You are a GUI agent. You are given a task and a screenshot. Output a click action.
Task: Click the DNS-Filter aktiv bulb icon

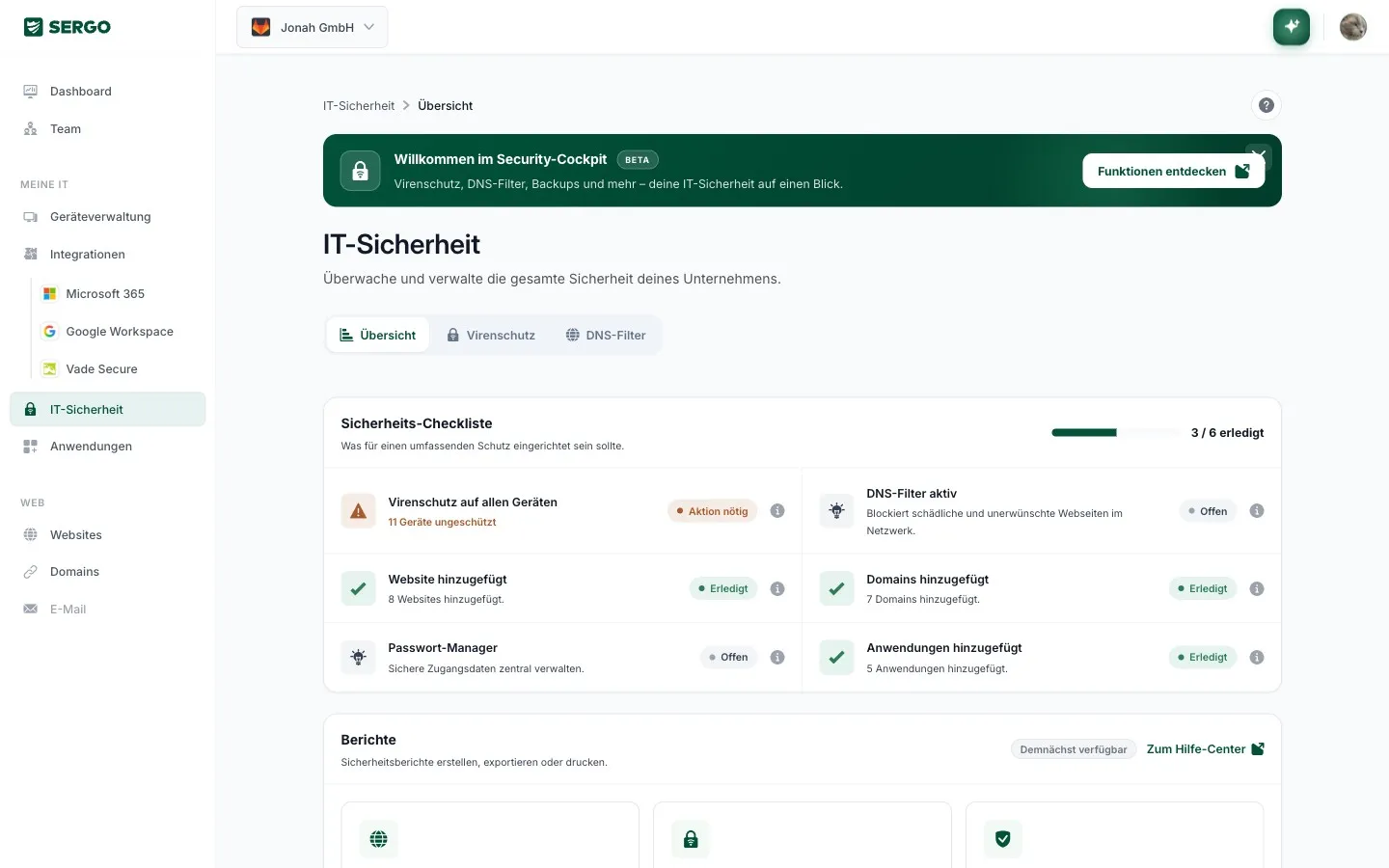click(x=837, y=511)
